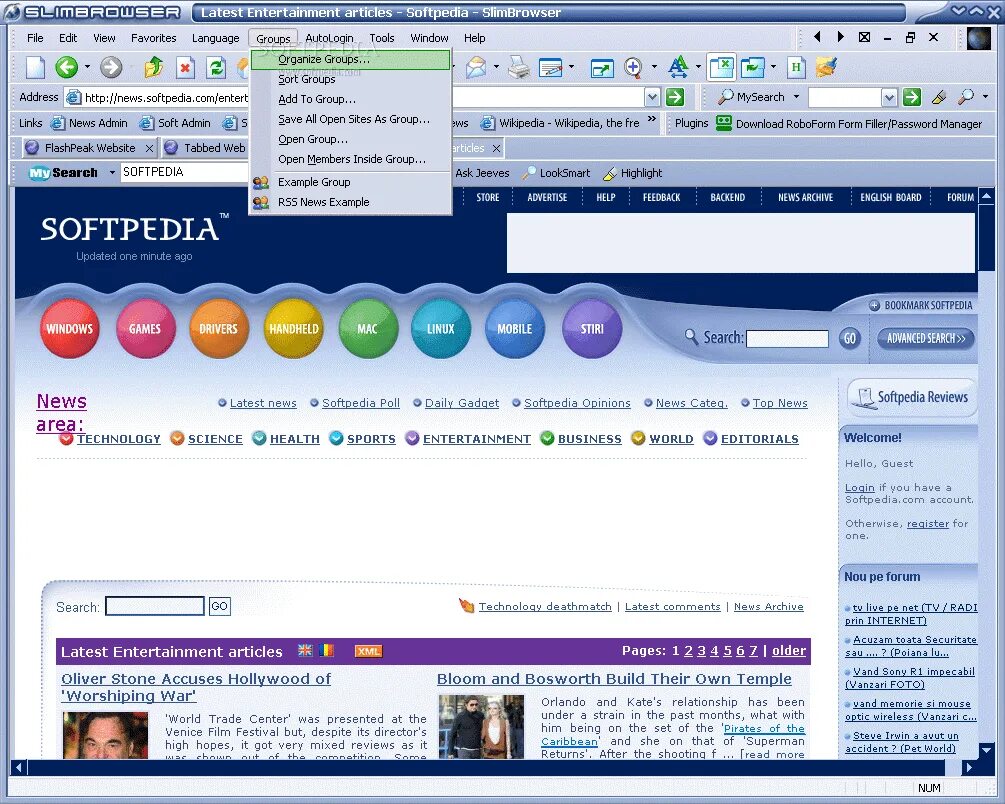
Task: Switch to FlashPeak Website tab
Action: coord(89,148)
